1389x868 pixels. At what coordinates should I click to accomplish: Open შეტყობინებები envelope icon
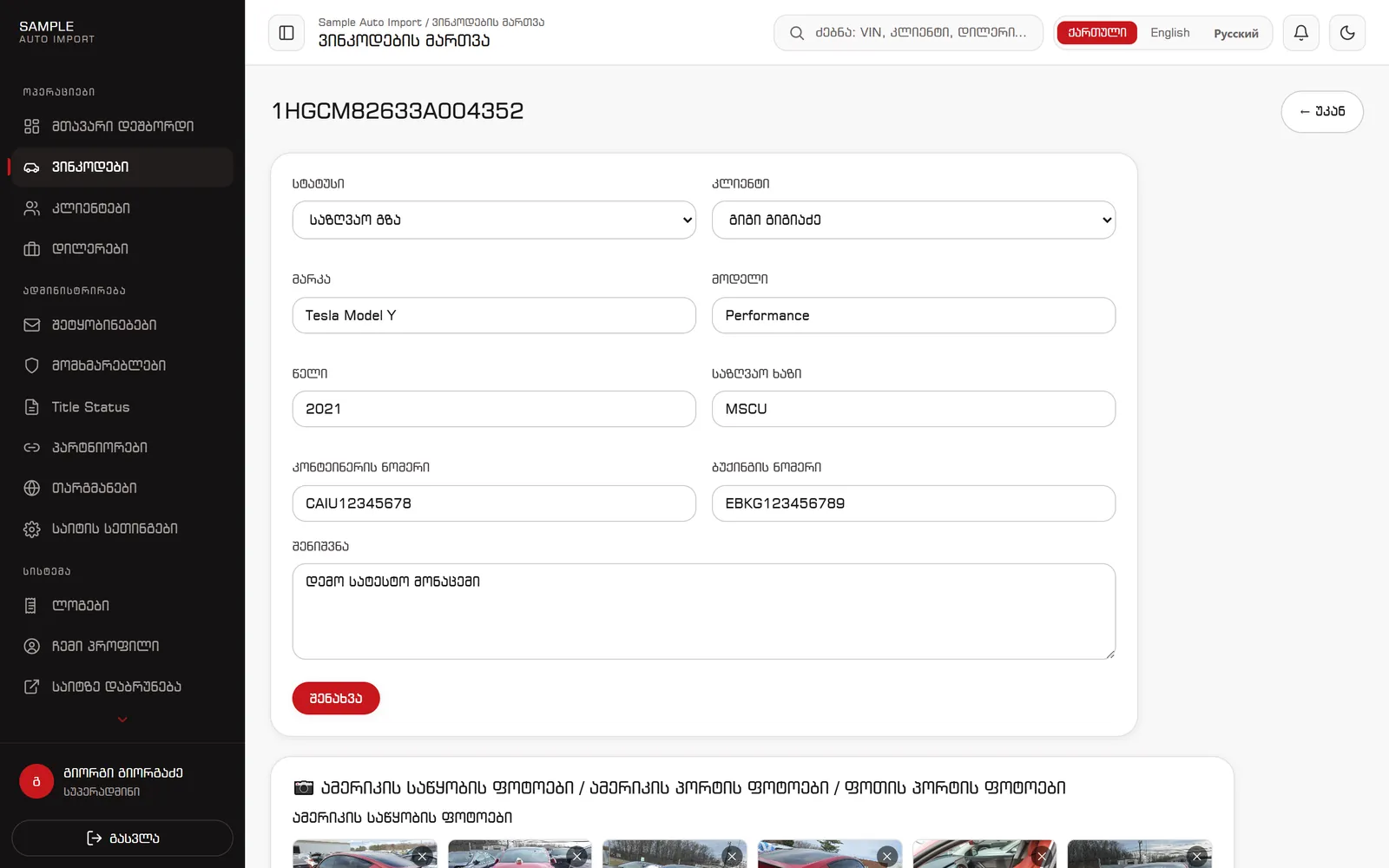pos(32,325)
